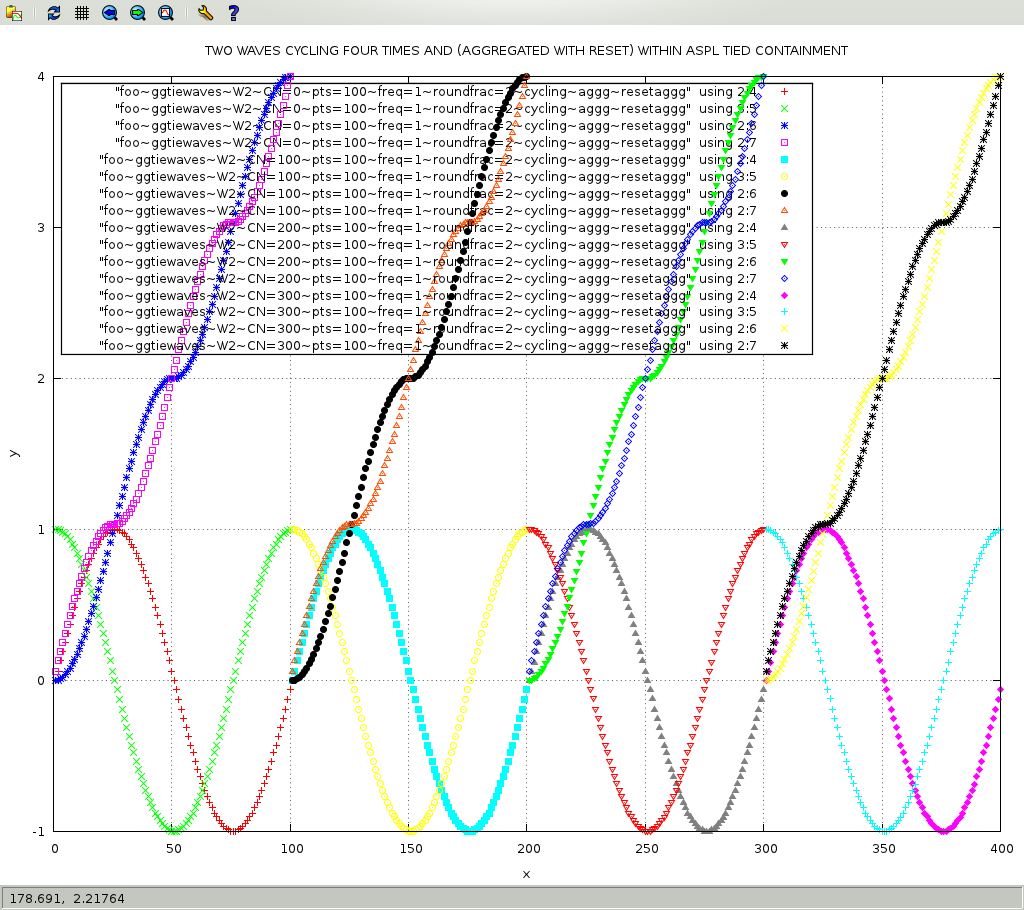This screenshot has width=1024, height=910.
Task: Apply next zoom settings (green arrow)
Action: (x=137, y=13)
